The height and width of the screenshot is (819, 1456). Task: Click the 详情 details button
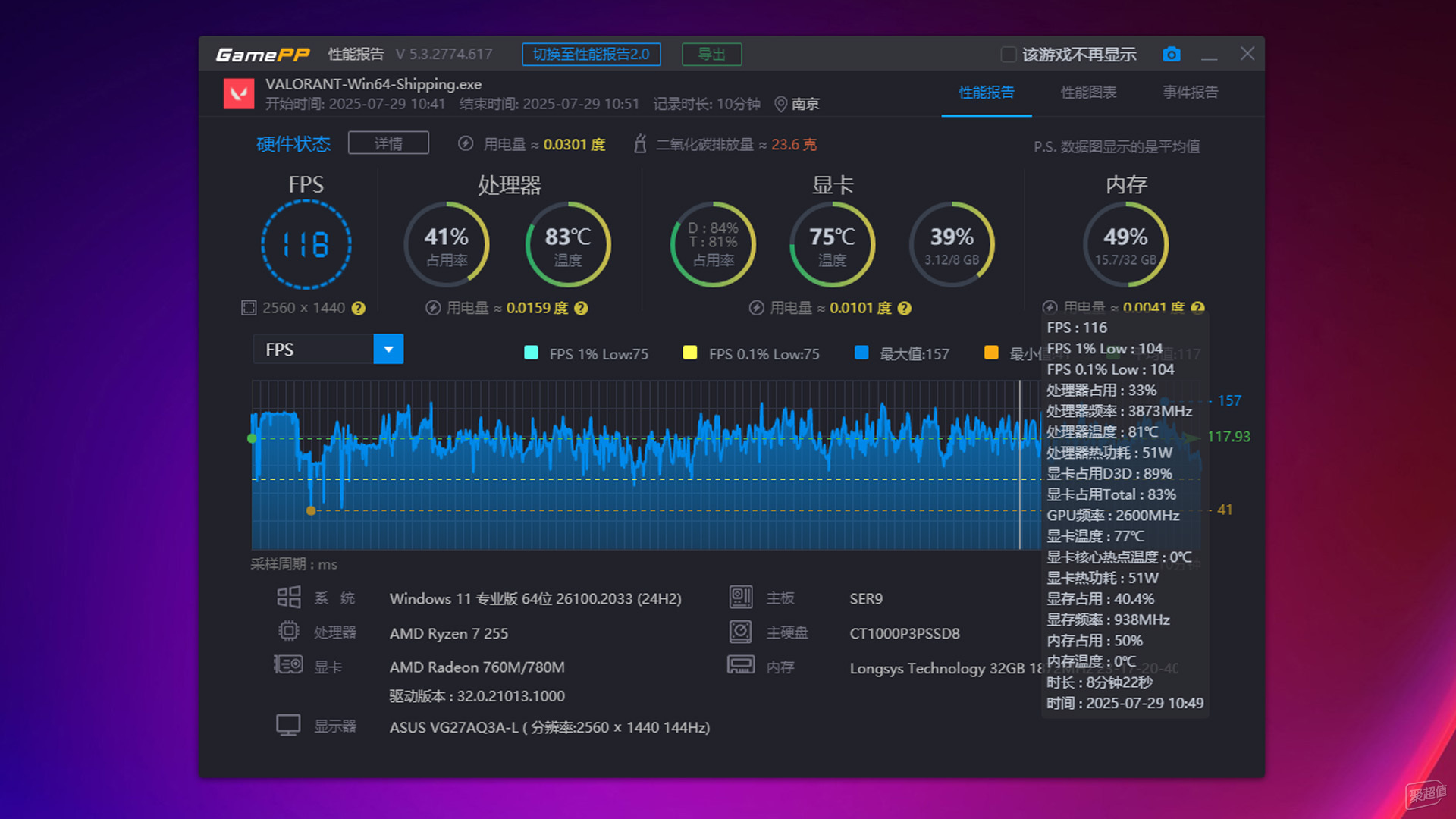point(388,143)
